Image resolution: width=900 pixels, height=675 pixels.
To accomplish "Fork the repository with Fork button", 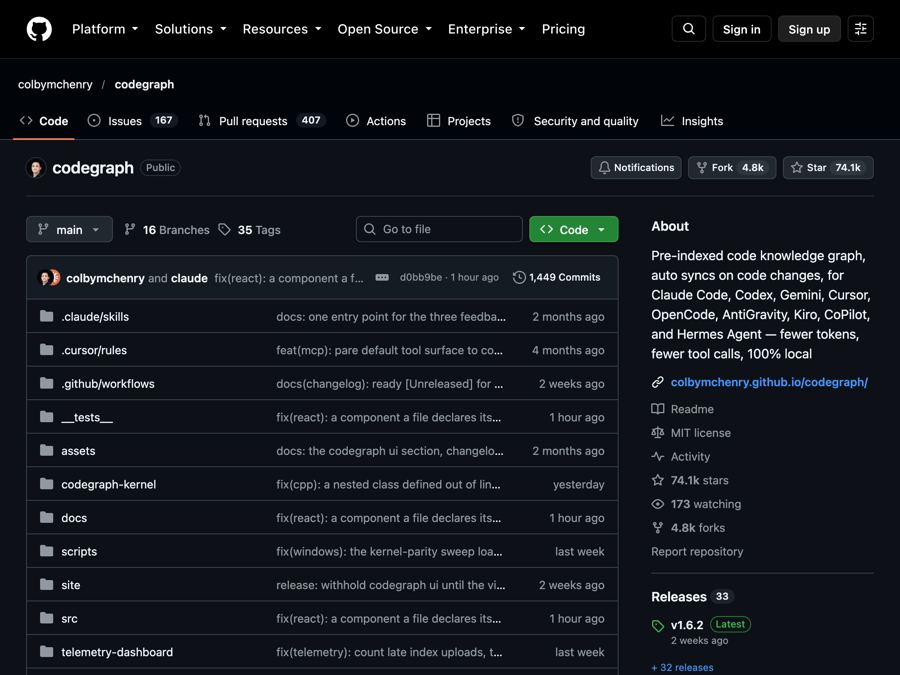I will click(x=732, y=168).
